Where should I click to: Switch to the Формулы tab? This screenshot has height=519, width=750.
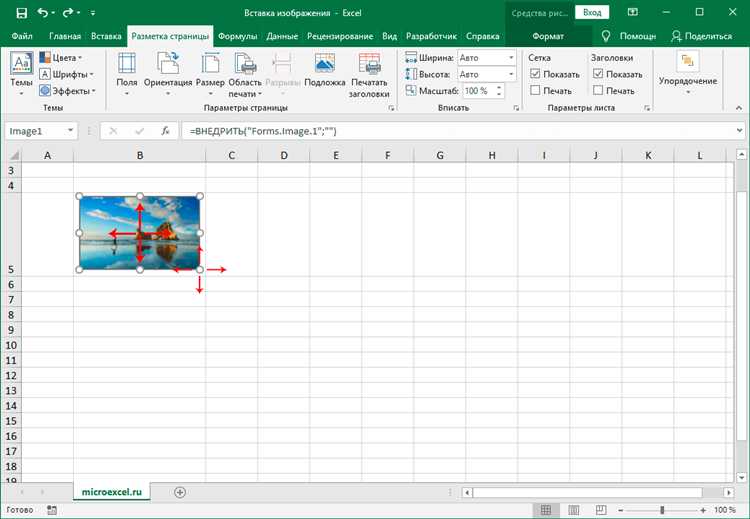(238, 36)
